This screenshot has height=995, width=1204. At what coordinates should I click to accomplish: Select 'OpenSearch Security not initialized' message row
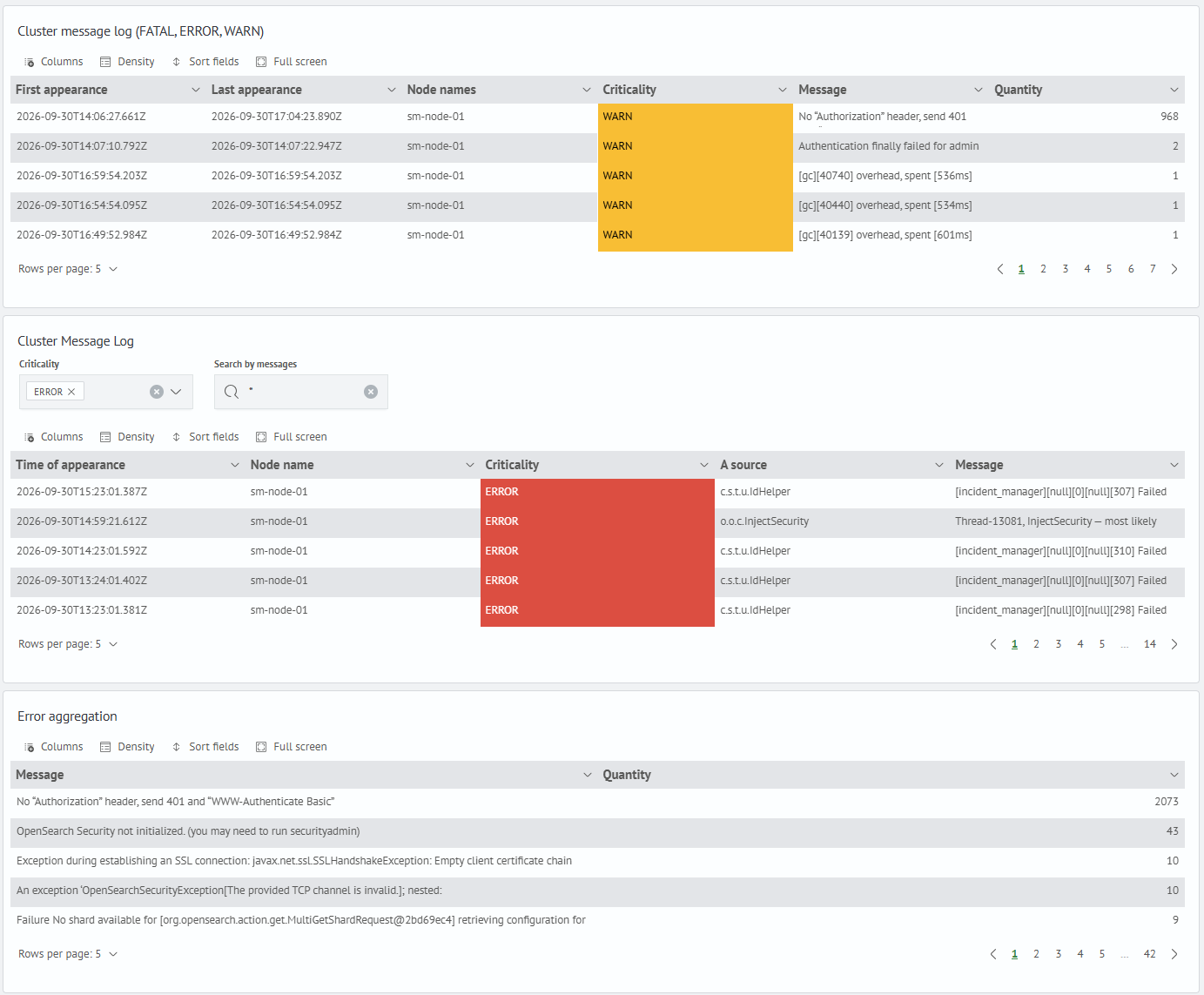(x=597, y=831)
